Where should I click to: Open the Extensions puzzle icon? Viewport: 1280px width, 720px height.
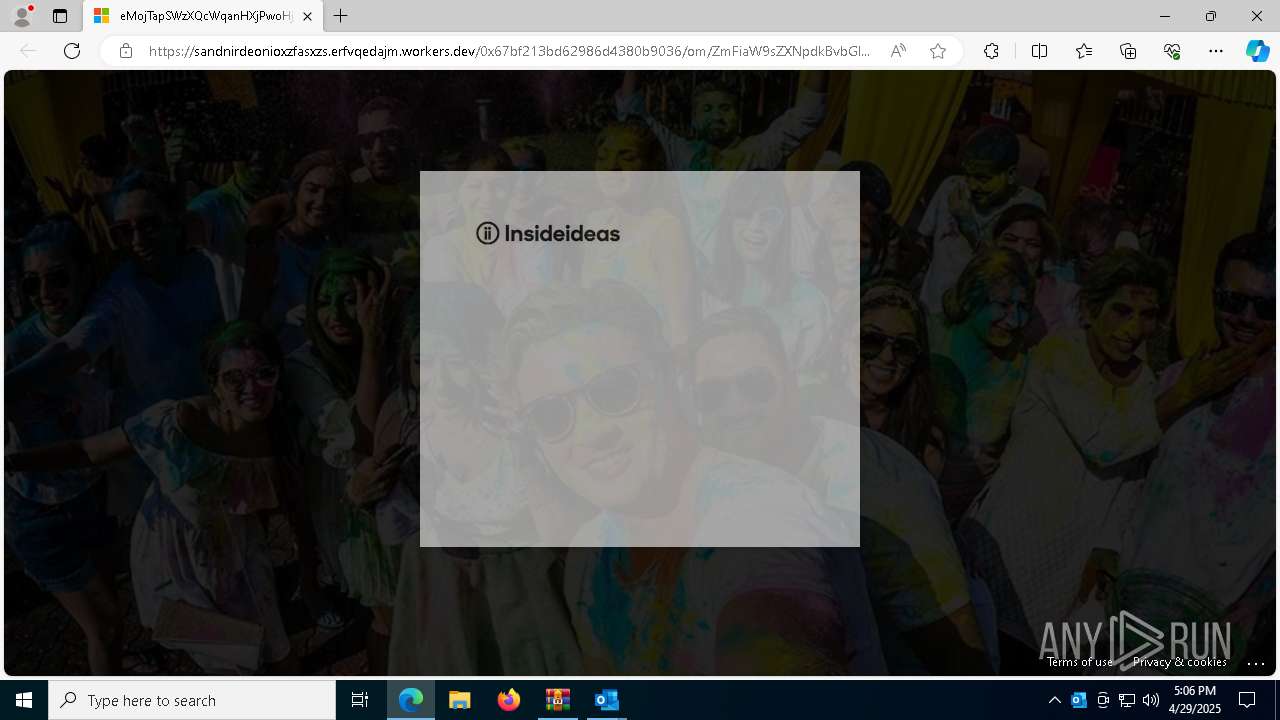click(991, 51)
